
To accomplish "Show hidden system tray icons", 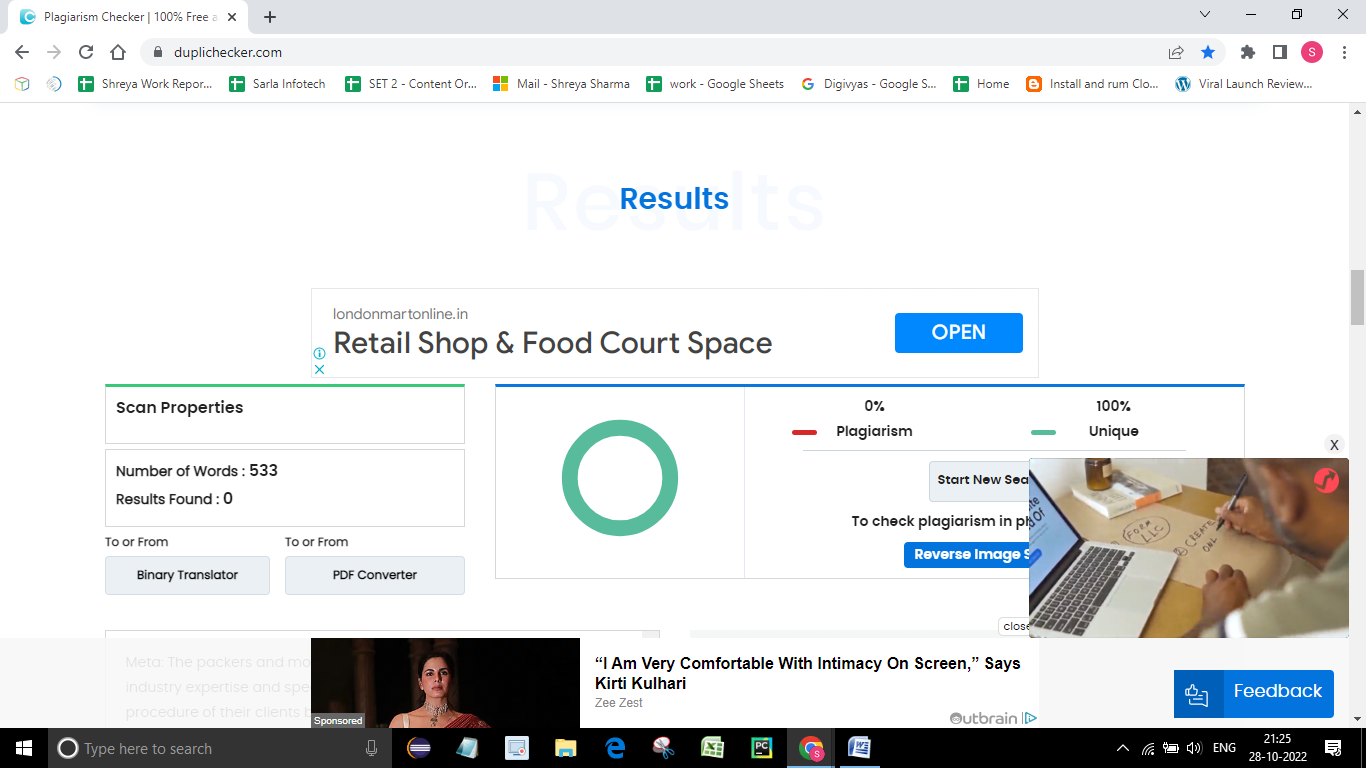I will point(1122,748).
